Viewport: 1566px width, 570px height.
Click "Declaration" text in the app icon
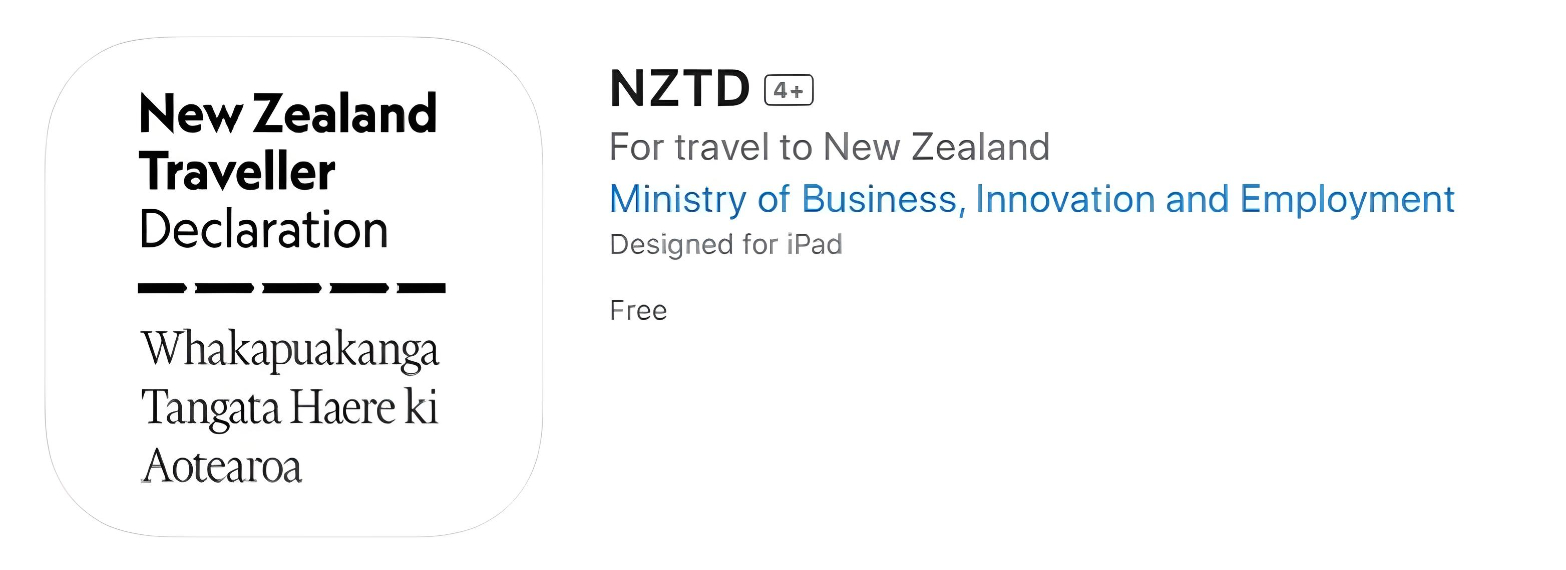pyautogui.click(x=263, y=230)
